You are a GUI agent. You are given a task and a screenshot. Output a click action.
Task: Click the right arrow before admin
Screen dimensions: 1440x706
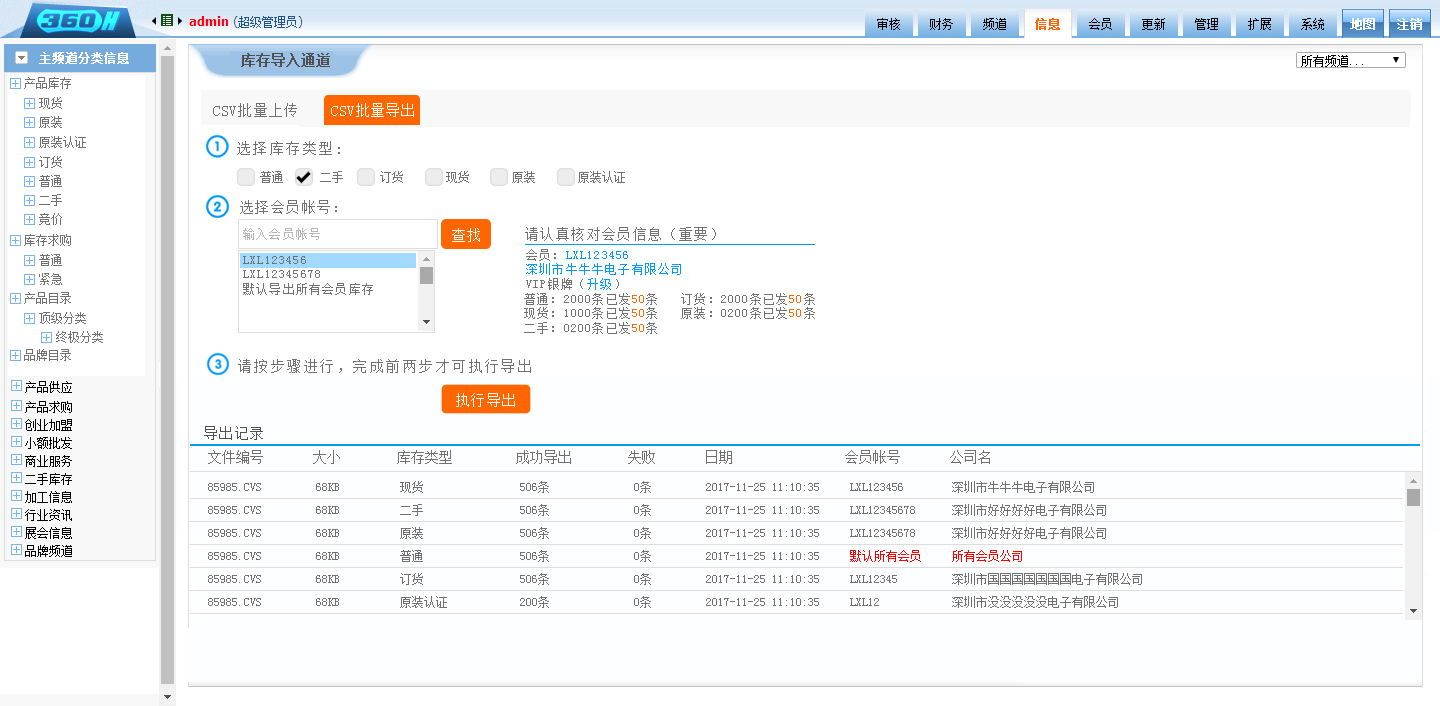(178, 21)
